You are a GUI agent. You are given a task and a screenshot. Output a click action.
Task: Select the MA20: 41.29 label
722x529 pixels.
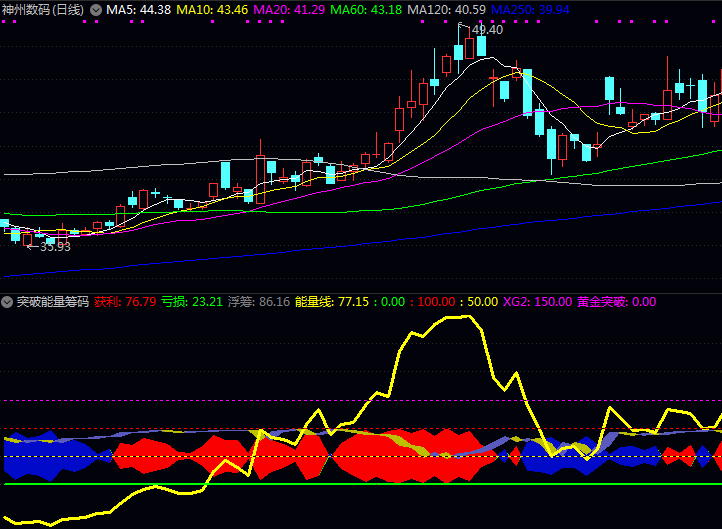[x=289, y=10]
